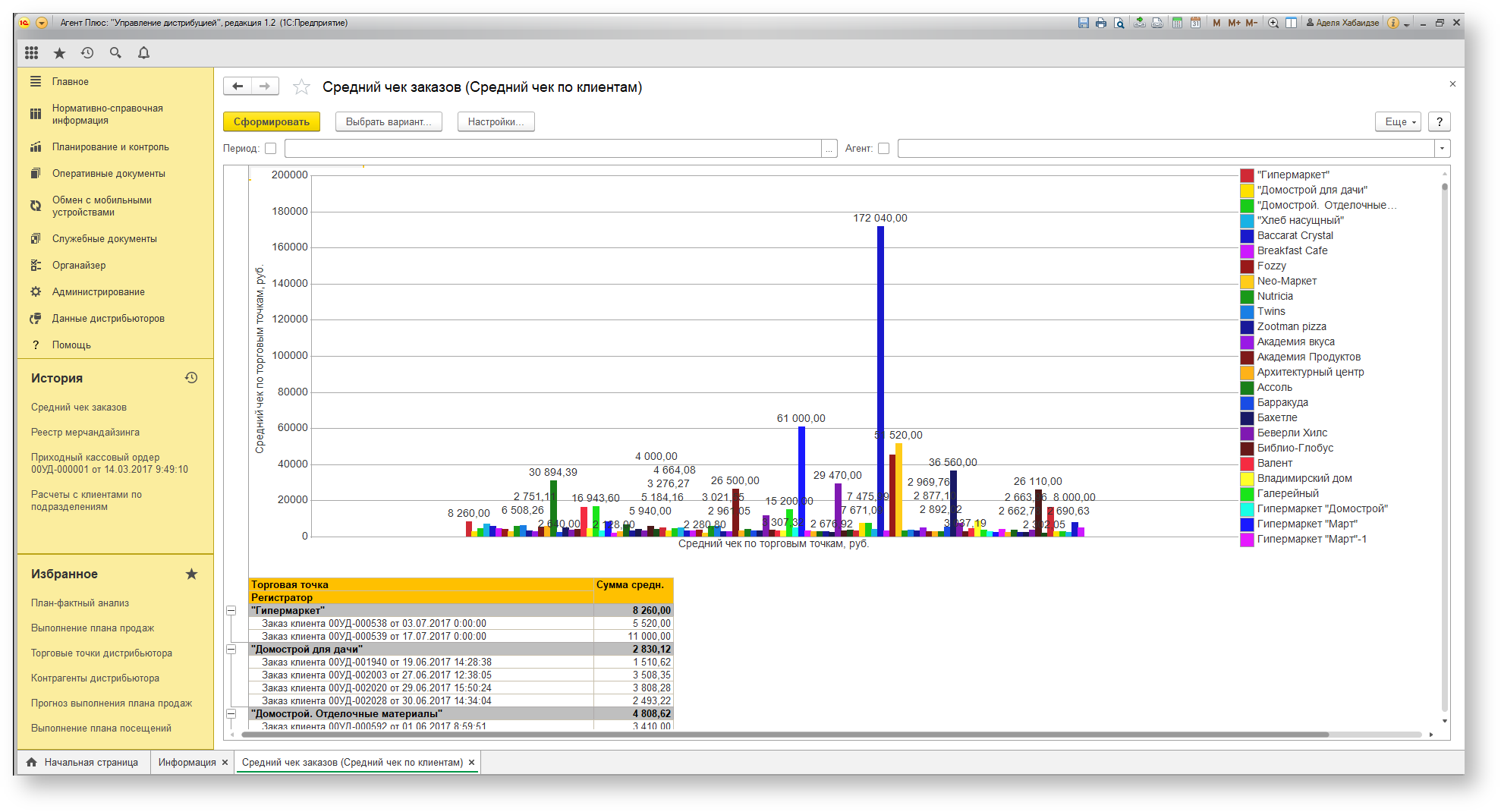
Task: Open history clock icon in toolbar
Action: pyautogui.click(x=87, y=52)
